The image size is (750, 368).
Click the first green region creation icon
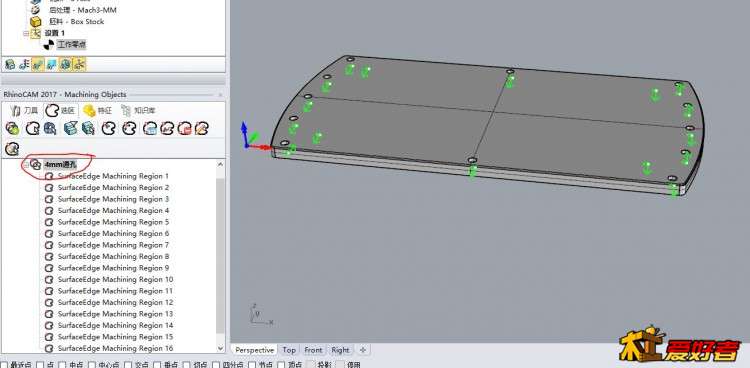point(12,128)
